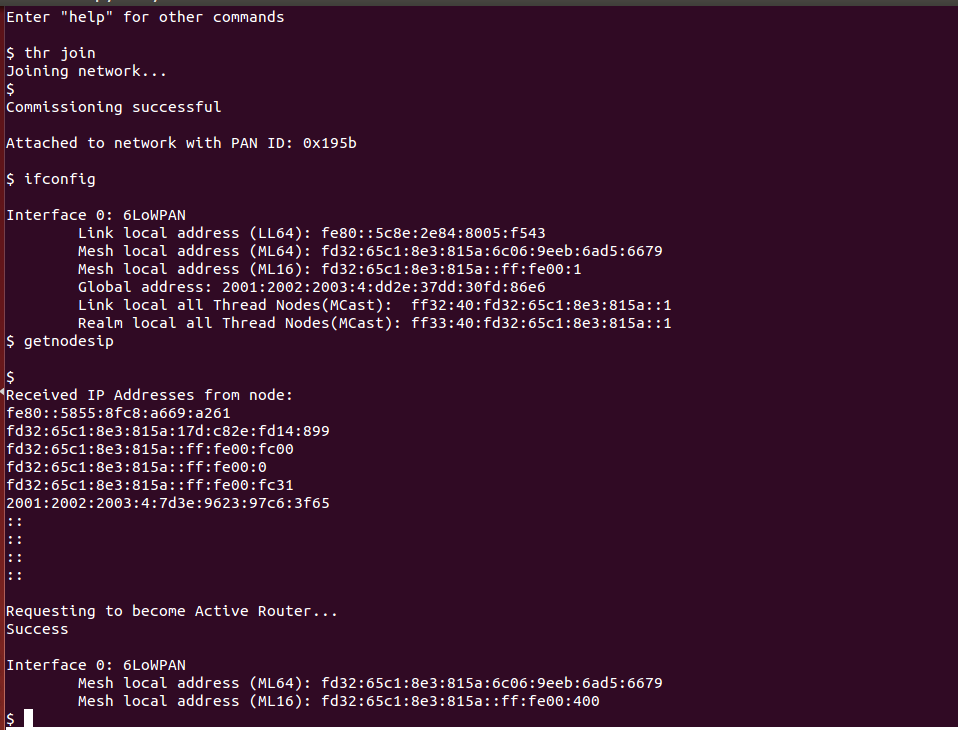
Task: Click the "ifconfig" command text
Action: click(60, 179)
